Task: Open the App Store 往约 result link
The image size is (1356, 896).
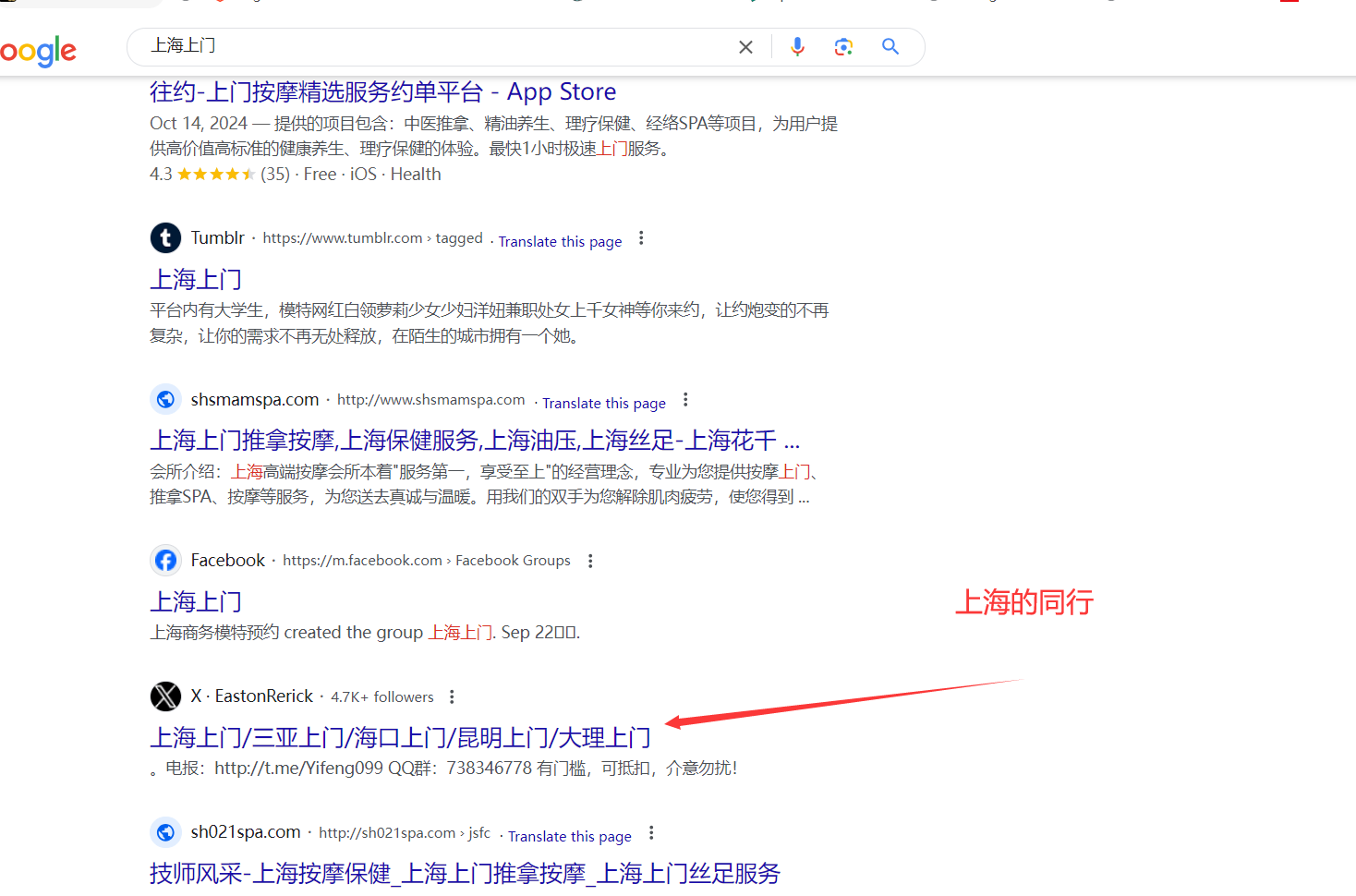Action: pos(382,91)
